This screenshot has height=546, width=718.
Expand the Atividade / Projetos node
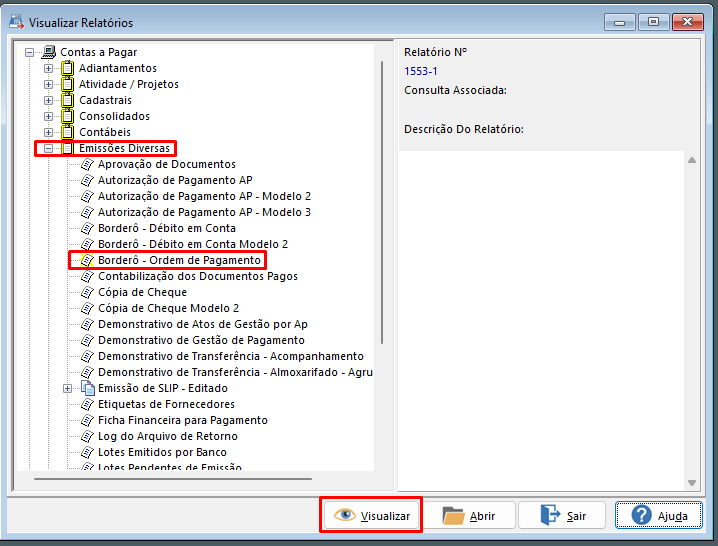click(48, 85)
